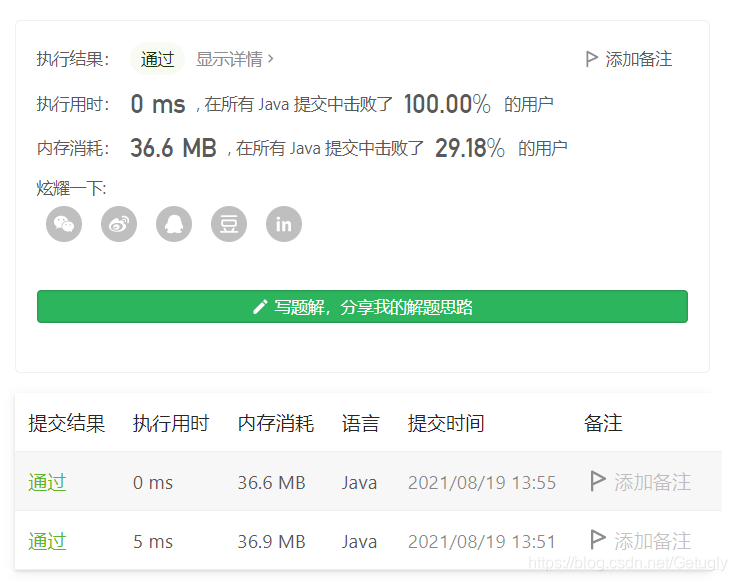
Task: Click the large 0 ms runtime value
Action: click(158, 104)
